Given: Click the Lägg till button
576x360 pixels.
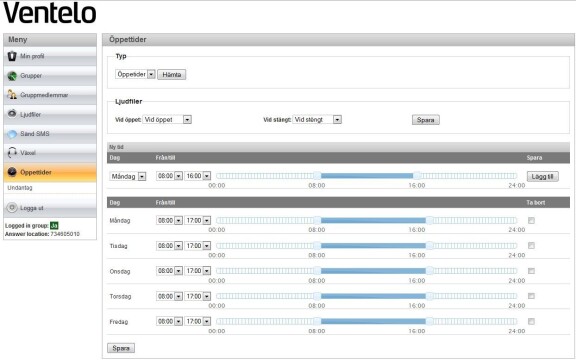Looking at the screenshot, I should click(x=543, y=176).
